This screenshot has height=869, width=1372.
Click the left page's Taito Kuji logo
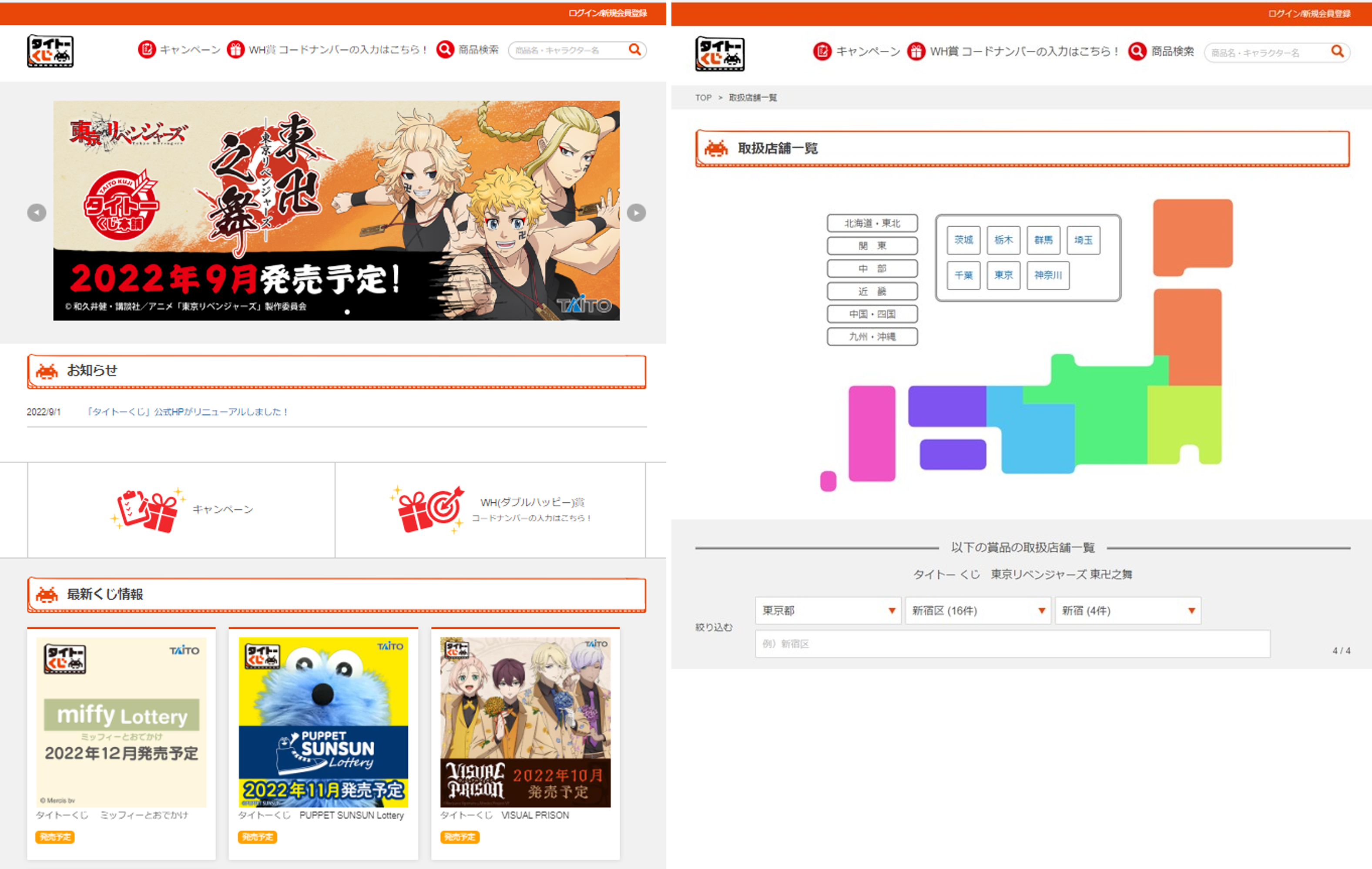tap(50, 51)
